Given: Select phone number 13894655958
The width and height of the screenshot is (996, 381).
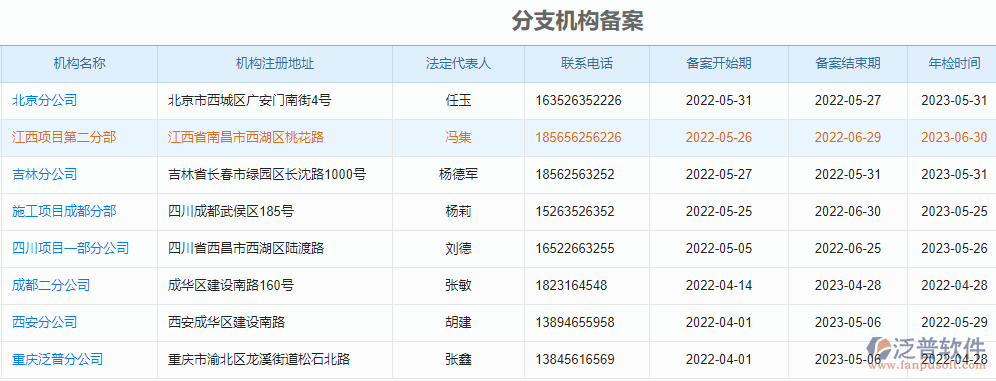Looking at the screenshot, I should tap(575, 322).
